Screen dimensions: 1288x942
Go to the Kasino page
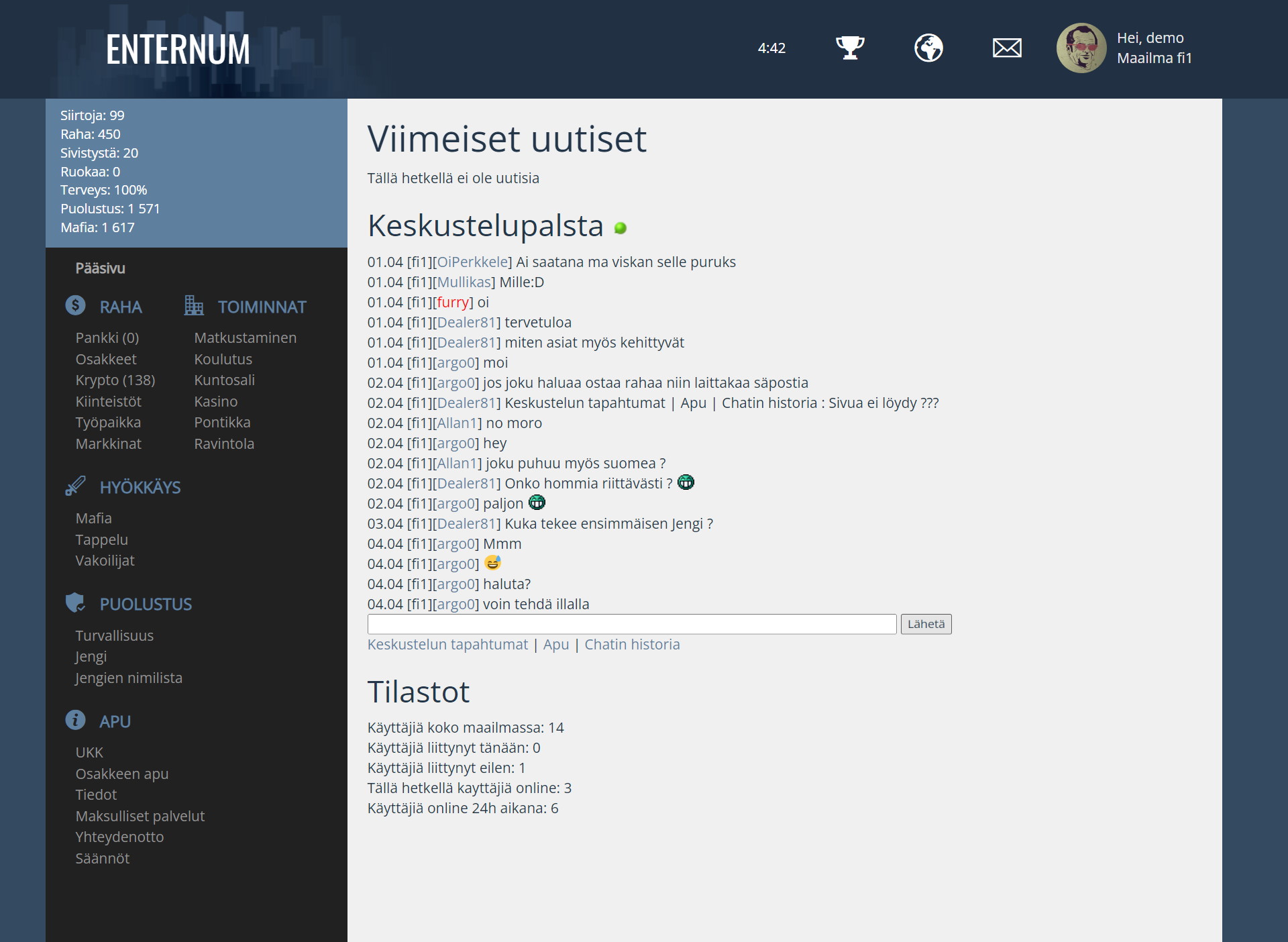215,401
